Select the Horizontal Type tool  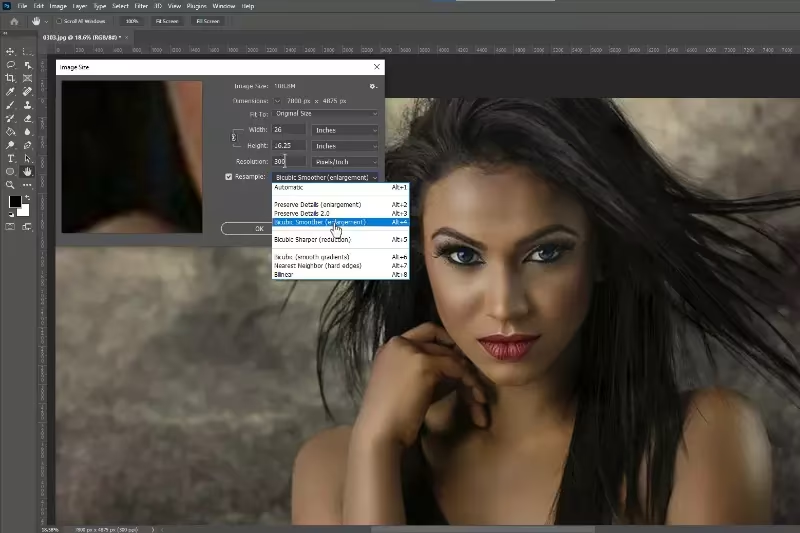tap(10, 159)
